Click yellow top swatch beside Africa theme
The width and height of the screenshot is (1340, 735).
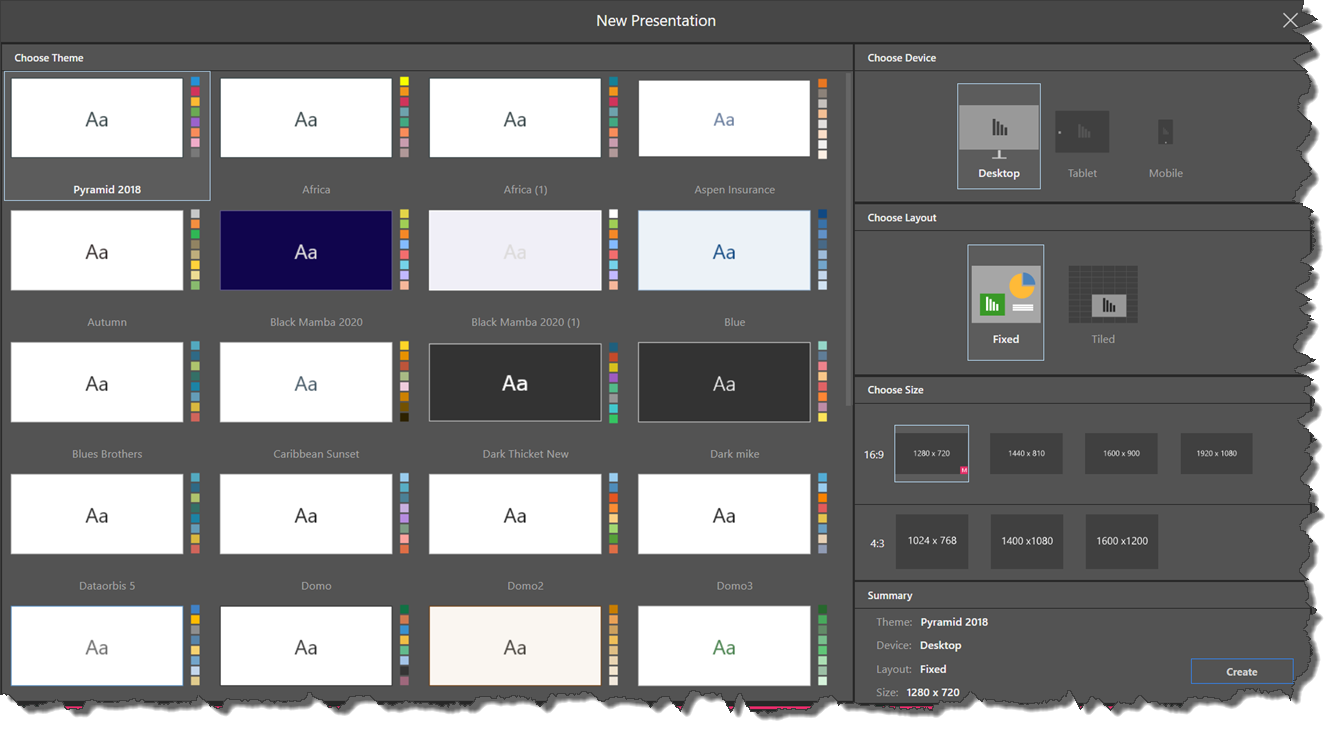[404, 82]
